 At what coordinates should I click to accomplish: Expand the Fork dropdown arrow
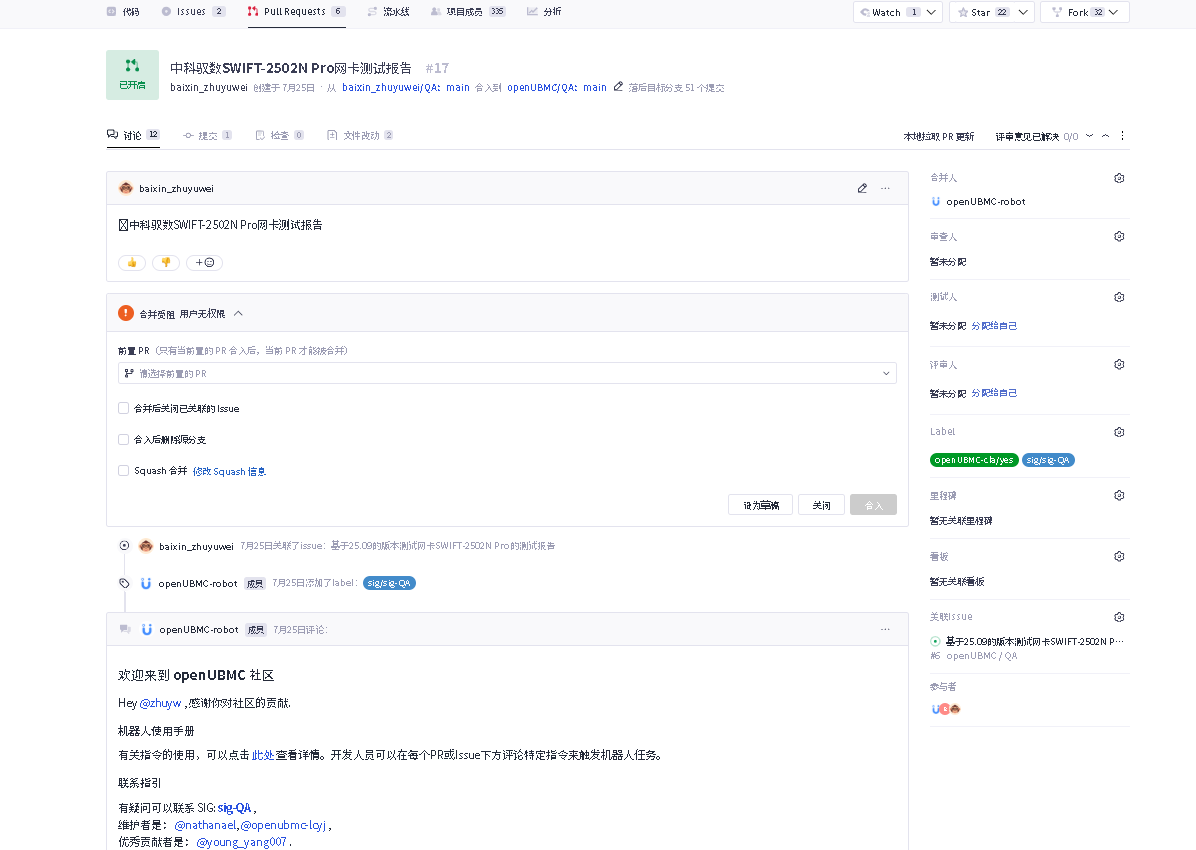1114,12
